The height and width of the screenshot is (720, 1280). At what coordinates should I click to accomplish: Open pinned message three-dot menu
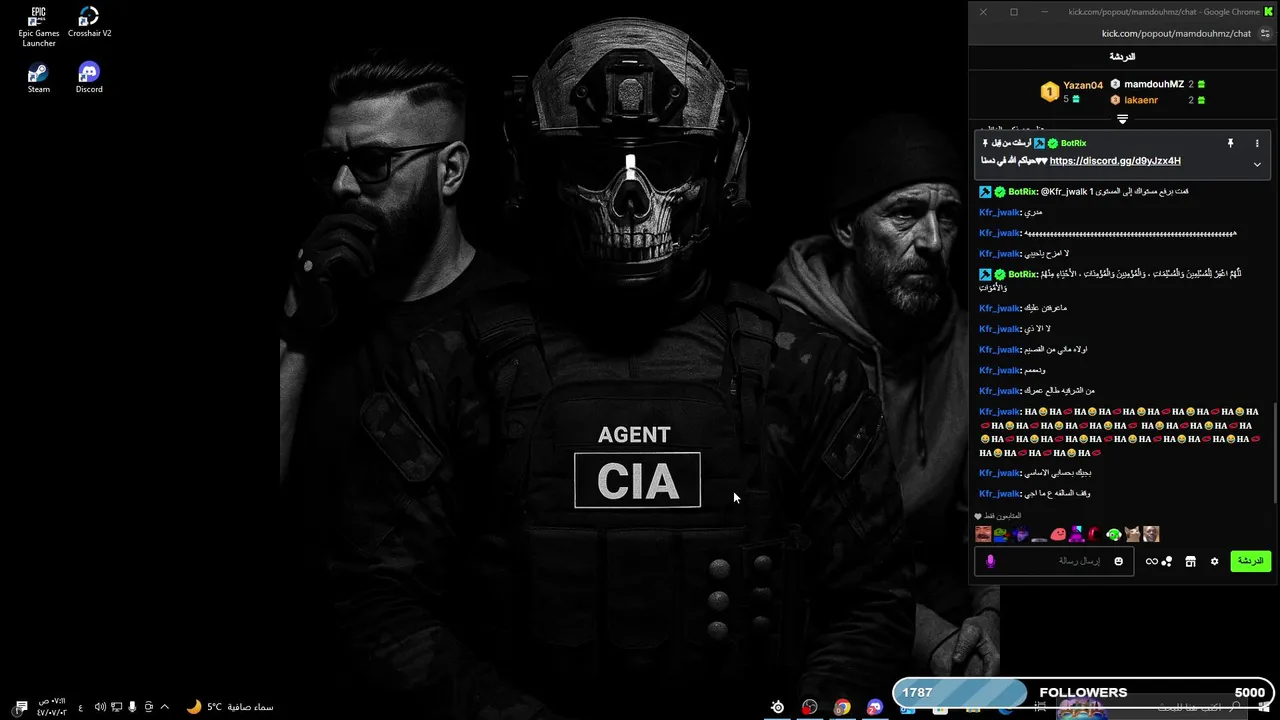coord(1257,143)
